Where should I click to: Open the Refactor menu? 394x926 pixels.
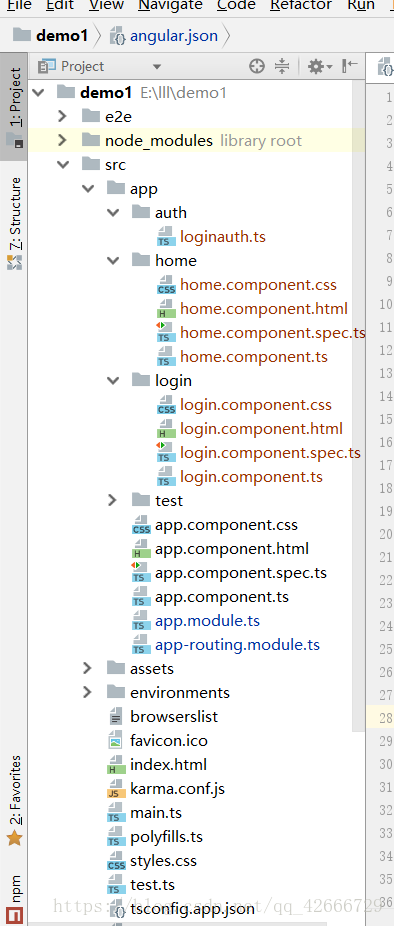pos(301,5)
